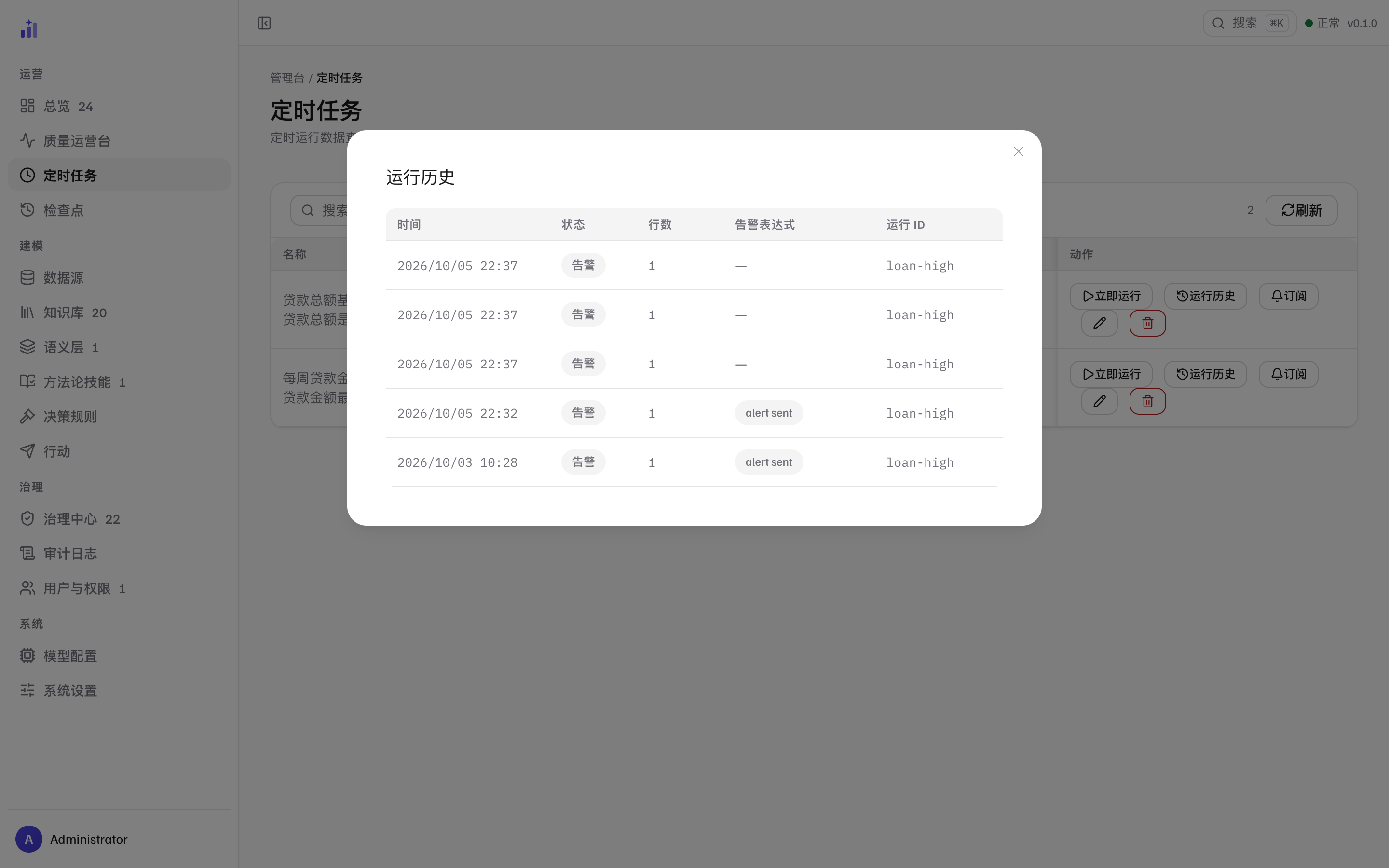Click the 知识库 library icon
The width and height of the screenshot is (1389, 868).
pyautogui.click(x=27, y=312)
